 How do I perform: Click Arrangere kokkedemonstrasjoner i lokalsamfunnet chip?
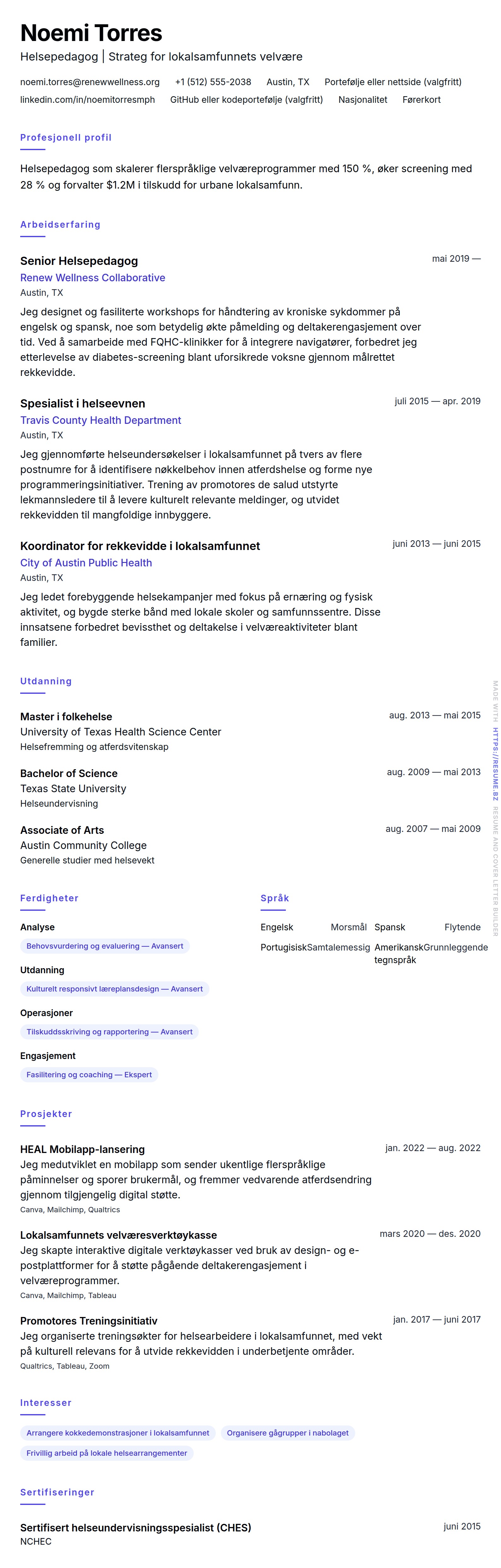point(117,1433)
